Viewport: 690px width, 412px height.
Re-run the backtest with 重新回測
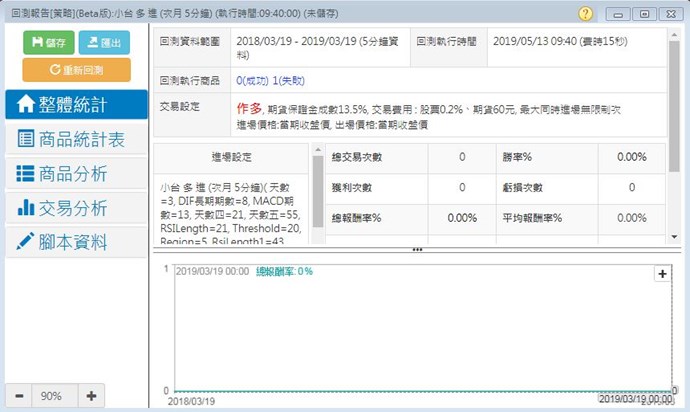click(x=76, y=70)
